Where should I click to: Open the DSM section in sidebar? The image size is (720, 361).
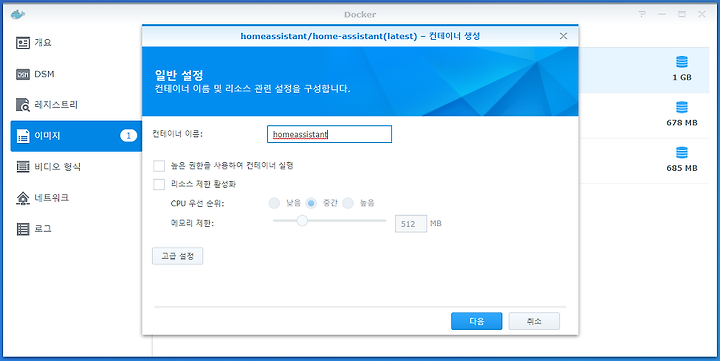pos(76,74)
